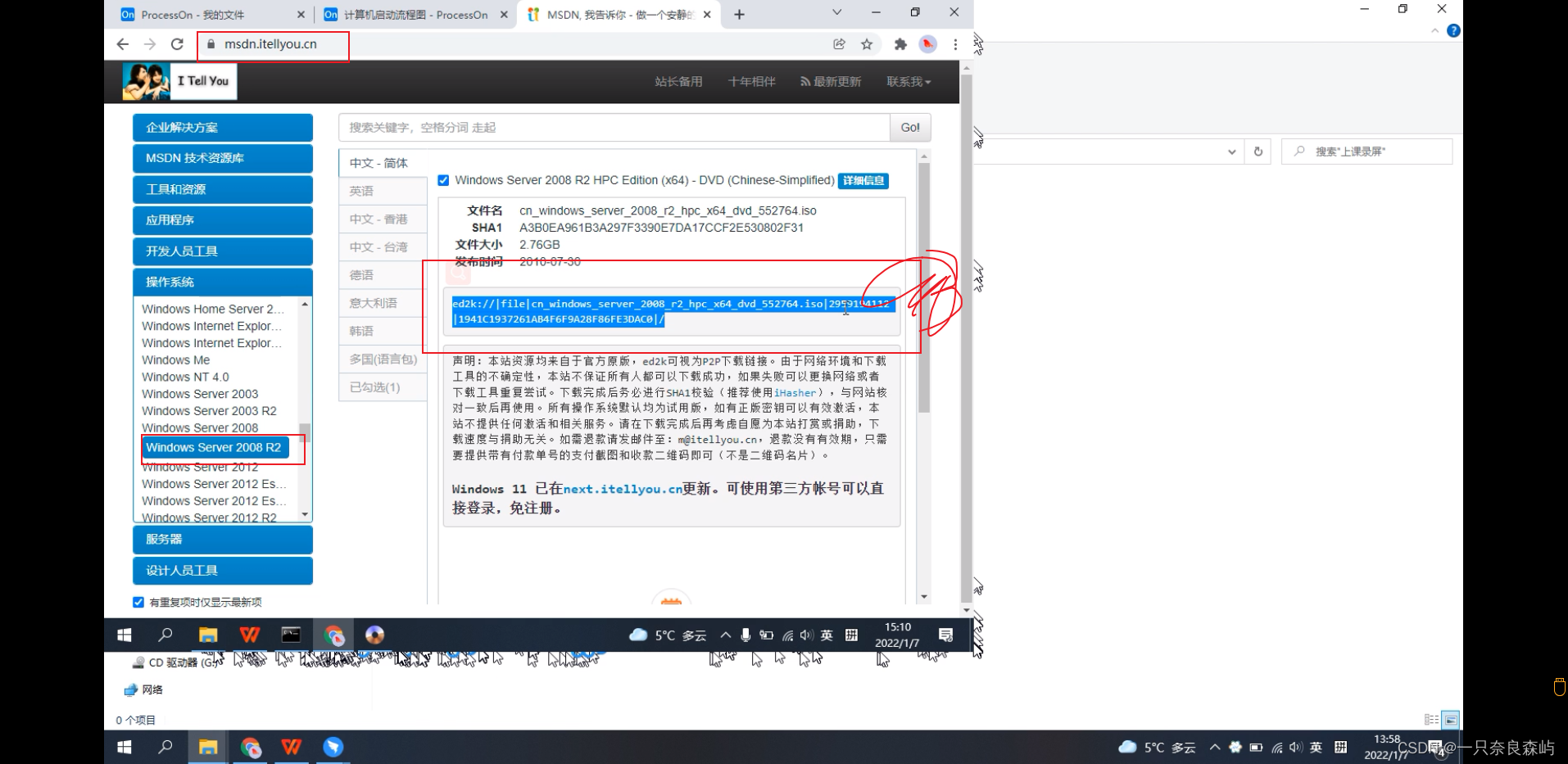Open the blue bird app on outer taskbar
The image size is (1568, 764).
tap(333, 747)
